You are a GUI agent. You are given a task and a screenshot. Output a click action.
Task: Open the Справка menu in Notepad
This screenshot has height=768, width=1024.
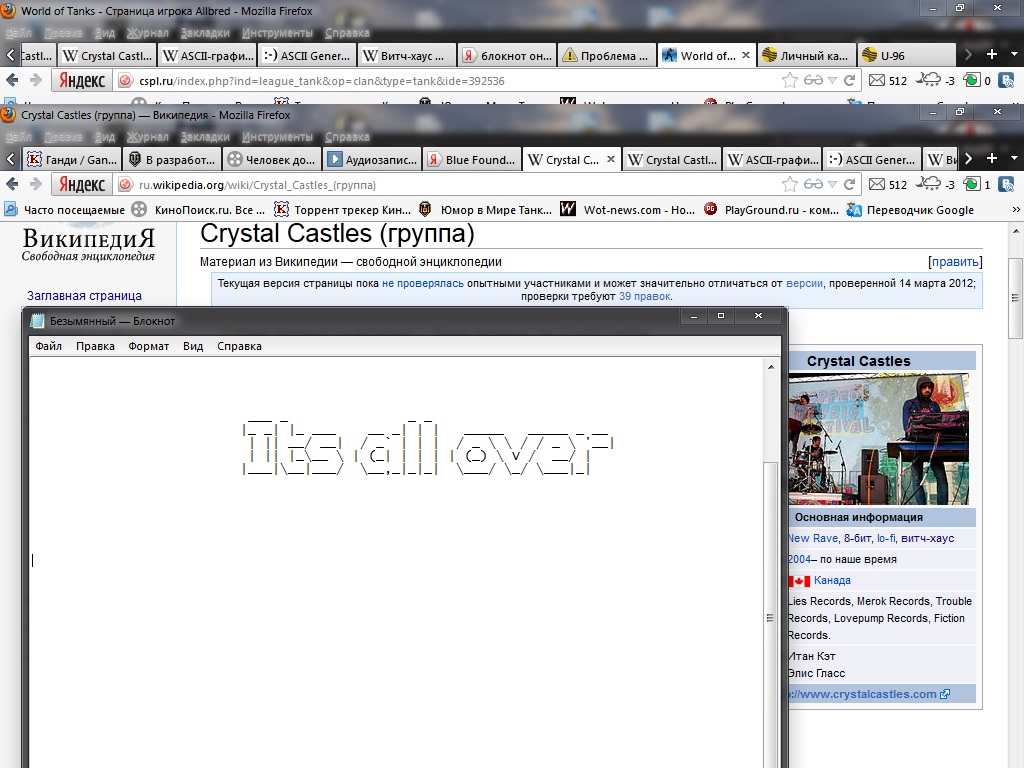click(x=239, y=346)
